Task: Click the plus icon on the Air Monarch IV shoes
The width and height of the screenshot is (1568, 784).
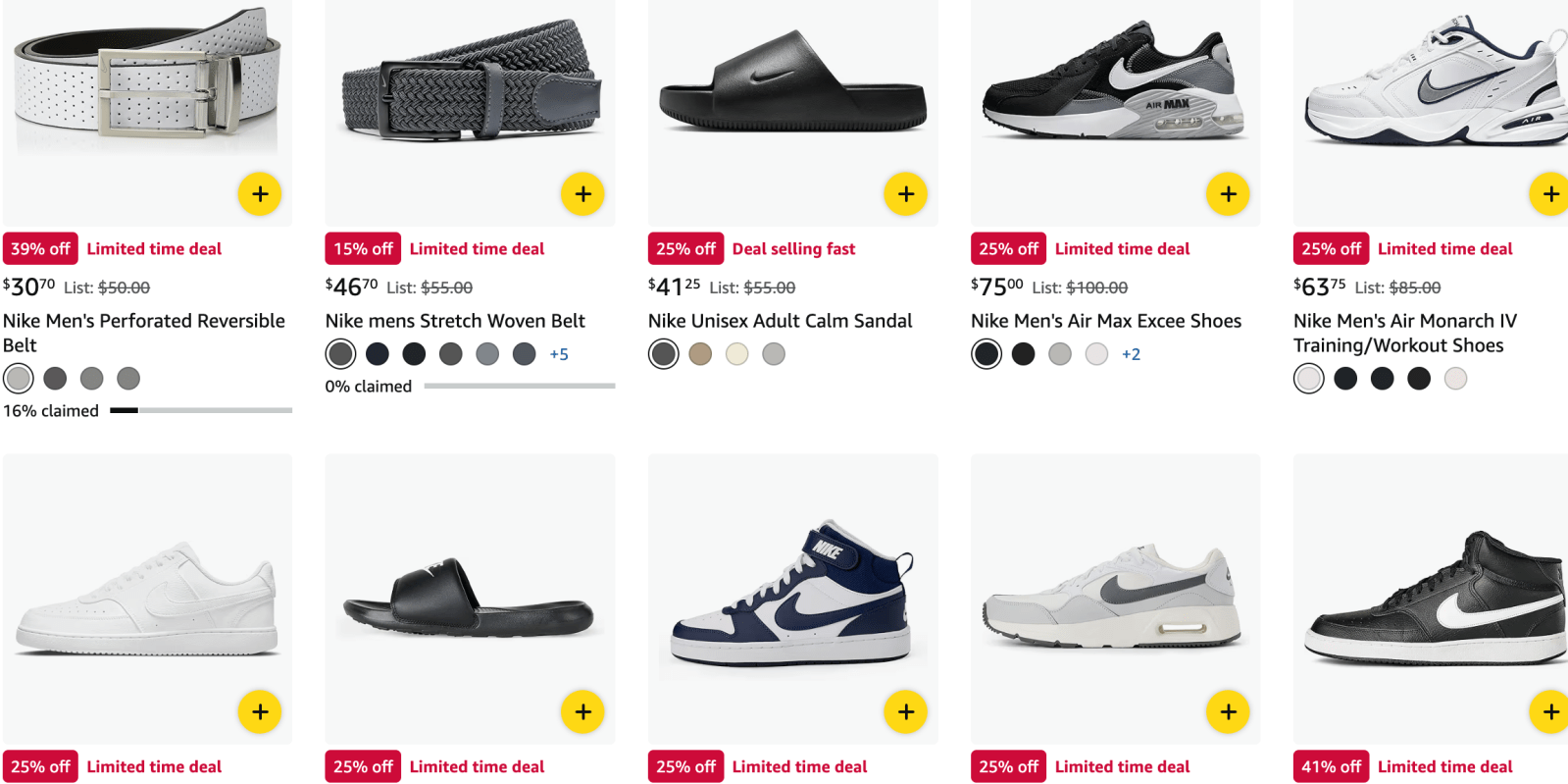Action: click(1549, 193)
